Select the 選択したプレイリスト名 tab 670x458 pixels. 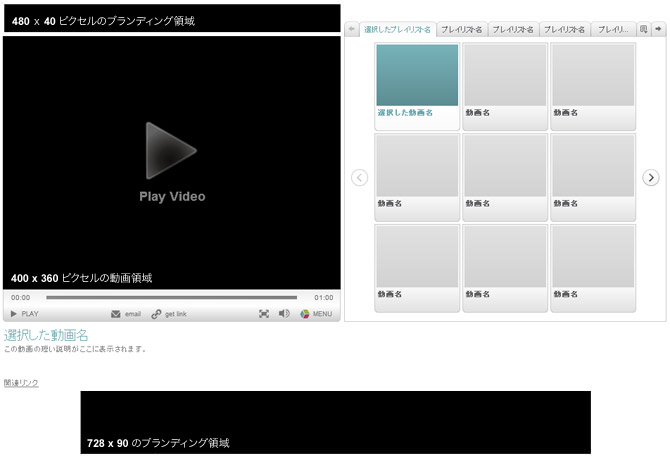[x=397, y=29]
